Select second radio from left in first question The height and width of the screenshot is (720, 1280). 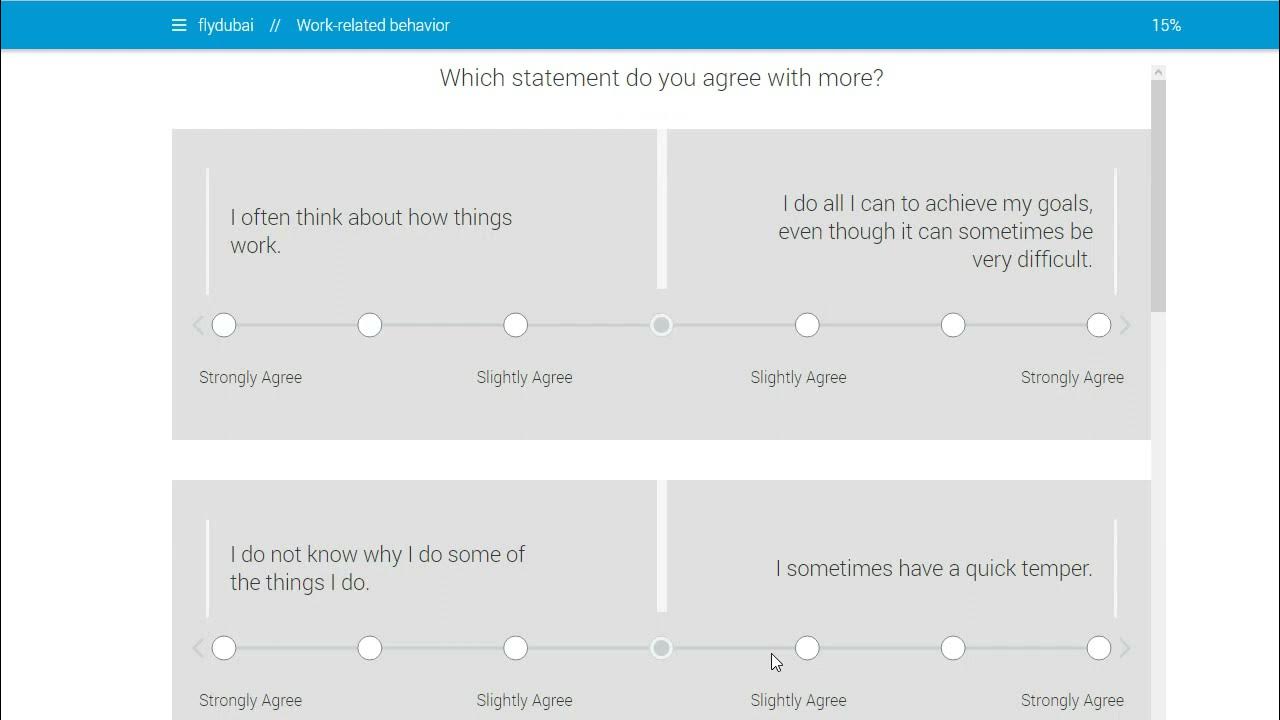pyautogui.click(x=370, y=325)
